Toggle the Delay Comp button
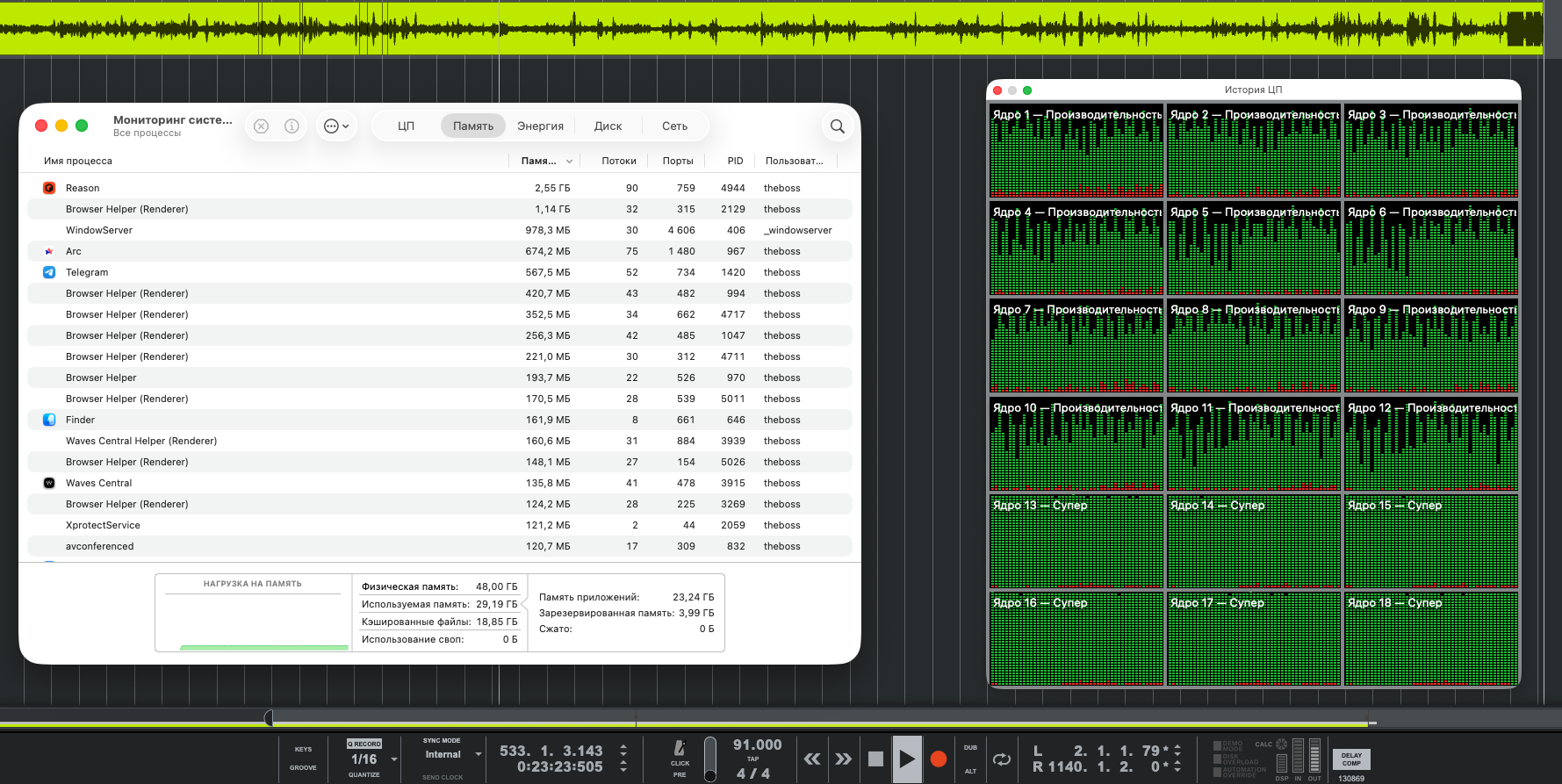The width and height of the screenshot is (1562, 784). (x=1350, y=759)
